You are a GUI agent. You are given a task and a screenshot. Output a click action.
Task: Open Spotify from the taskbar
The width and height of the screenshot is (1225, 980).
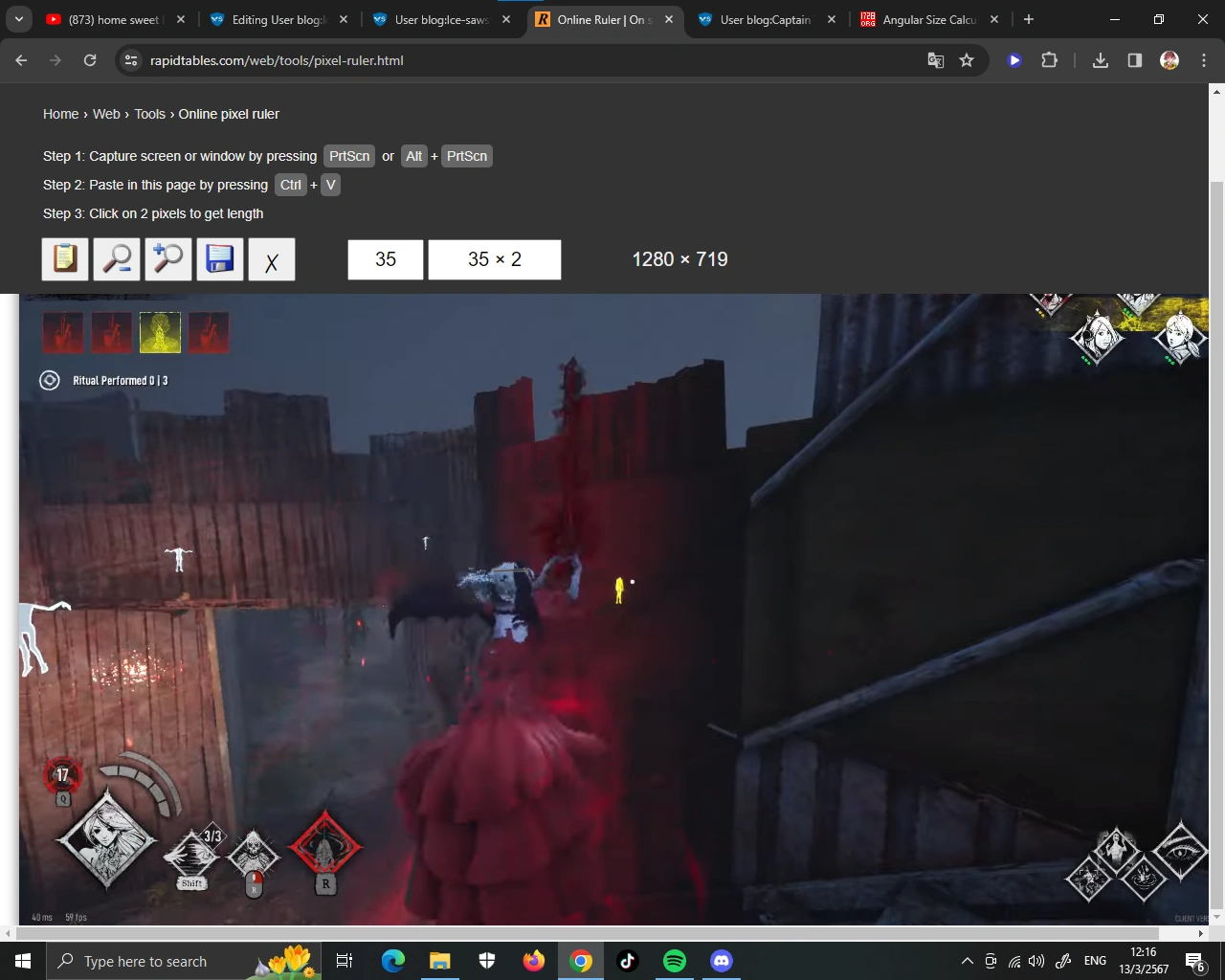[675, 961]
